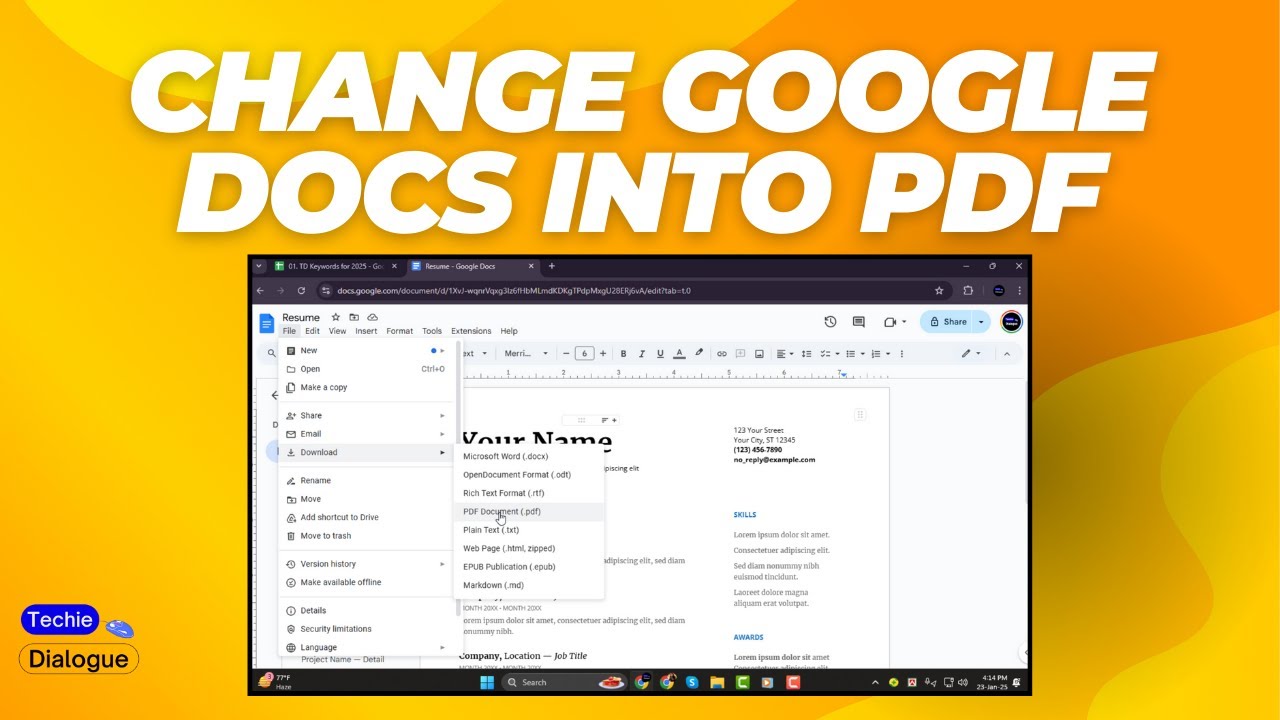Image resolution: width=1280 pixels, height=720 pixels.
Task: Collapse the menus with the chevron
Action: [1007, 353]
